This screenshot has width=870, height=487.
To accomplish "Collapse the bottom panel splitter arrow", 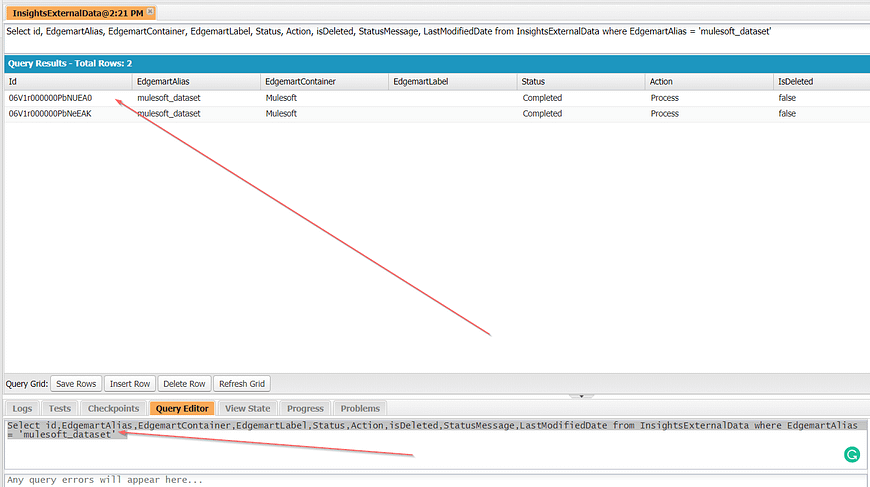I will [581, 396].
